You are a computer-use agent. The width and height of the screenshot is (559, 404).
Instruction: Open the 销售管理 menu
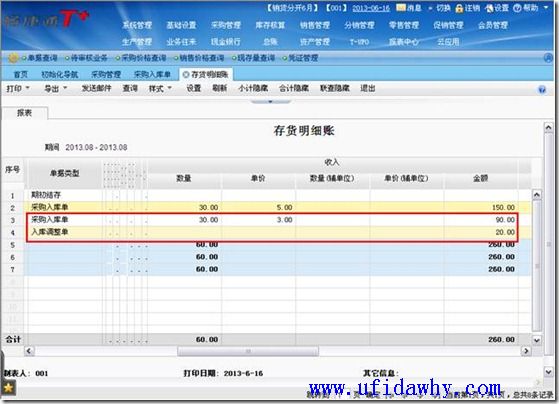[x=315, y=25]
